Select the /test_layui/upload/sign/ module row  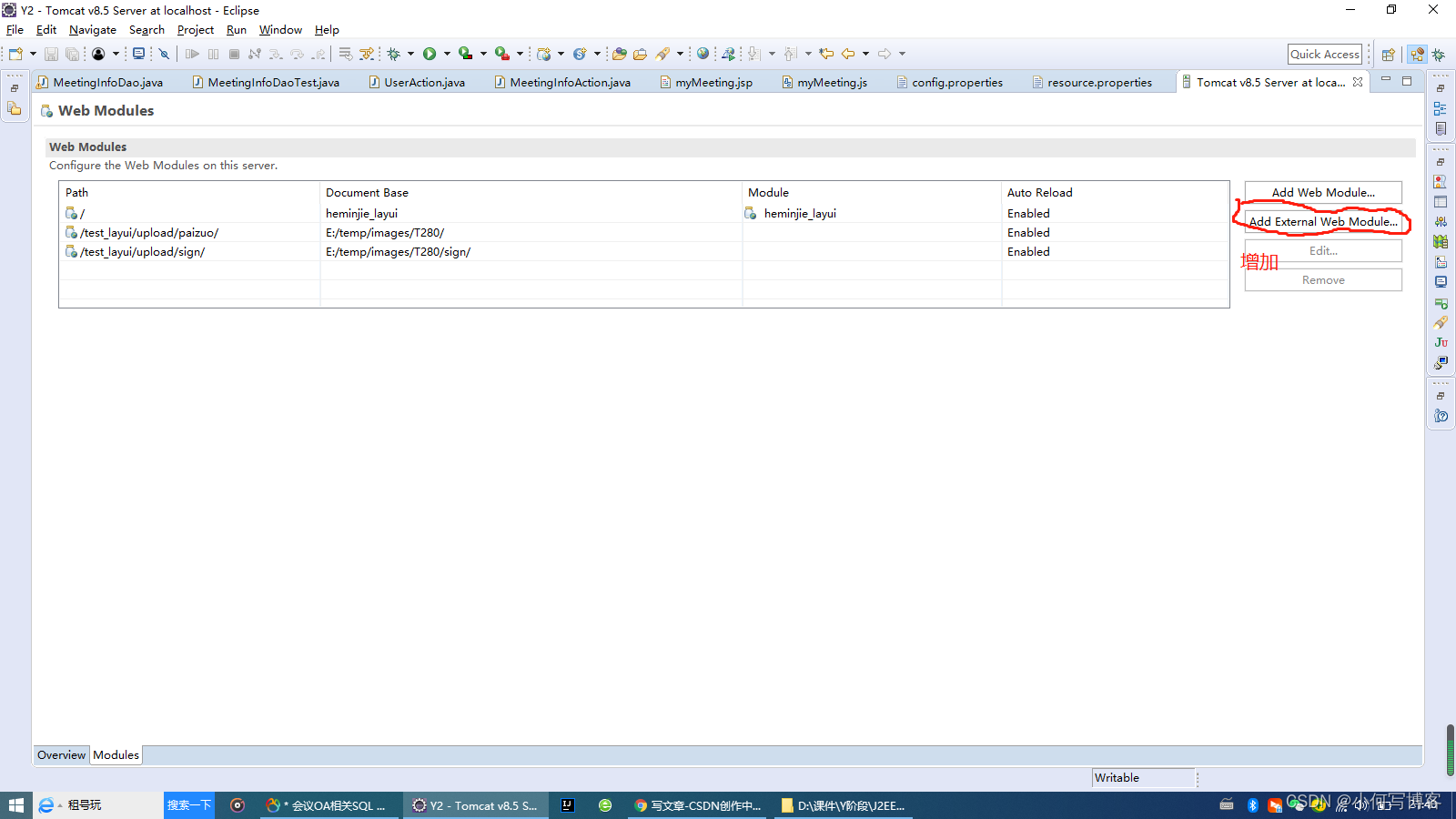(644, 251)
